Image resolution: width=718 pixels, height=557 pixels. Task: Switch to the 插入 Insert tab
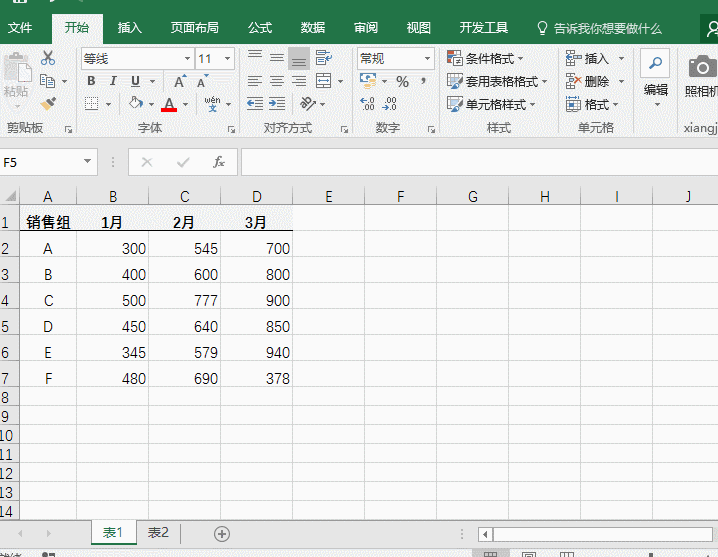click(130, 28)
